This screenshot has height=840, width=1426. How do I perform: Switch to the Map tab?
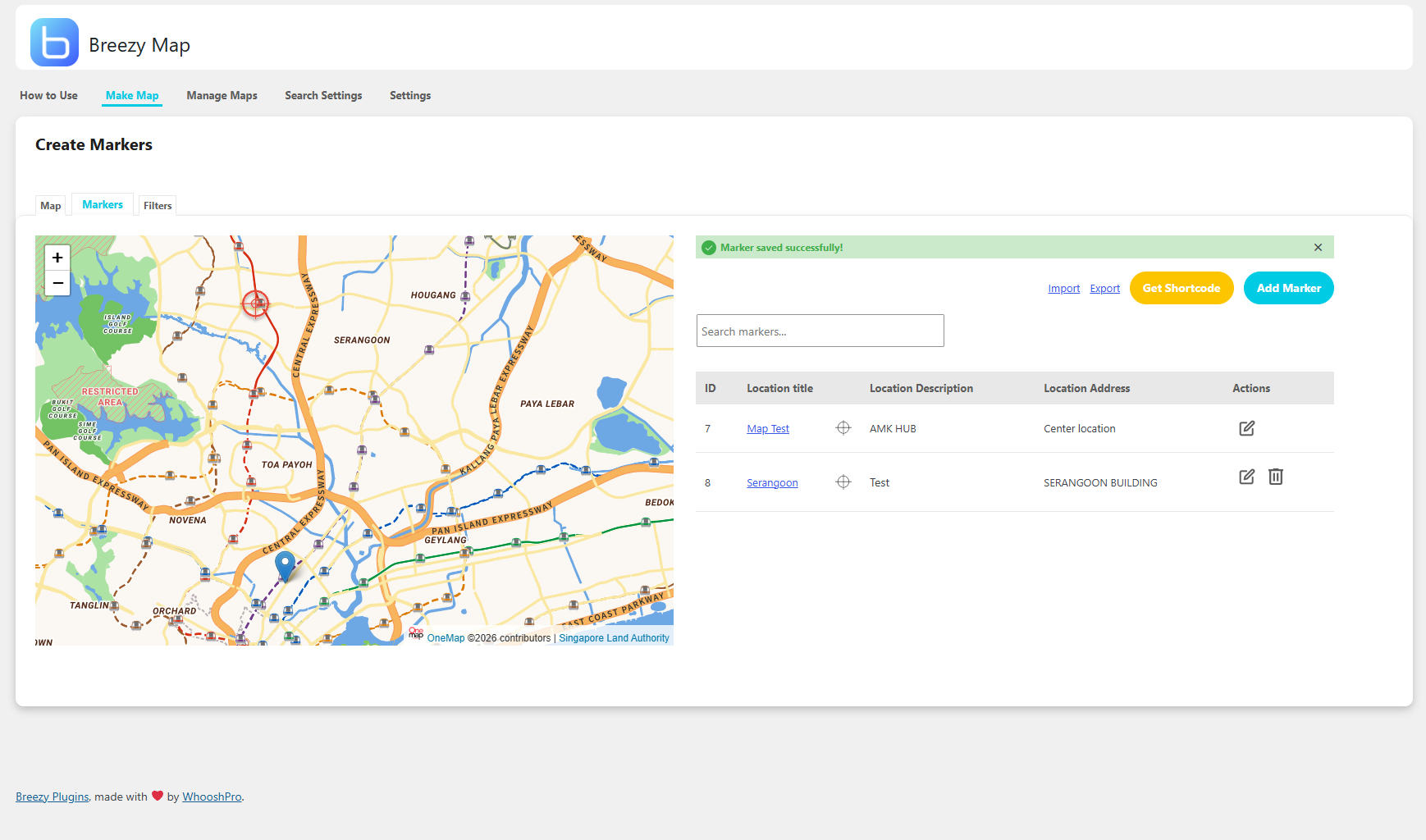coord(51,205)
